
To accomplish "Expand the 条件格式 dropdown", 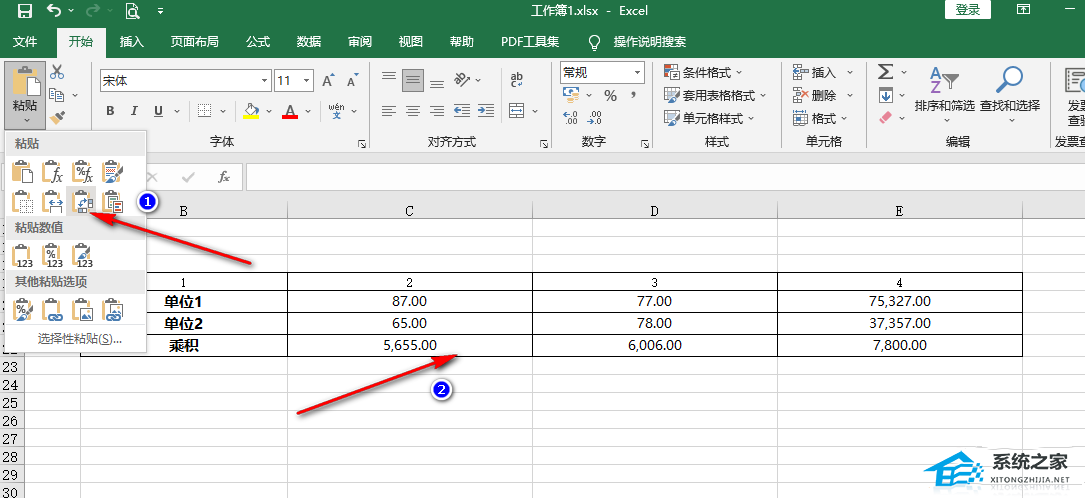I will coord(739,73).
